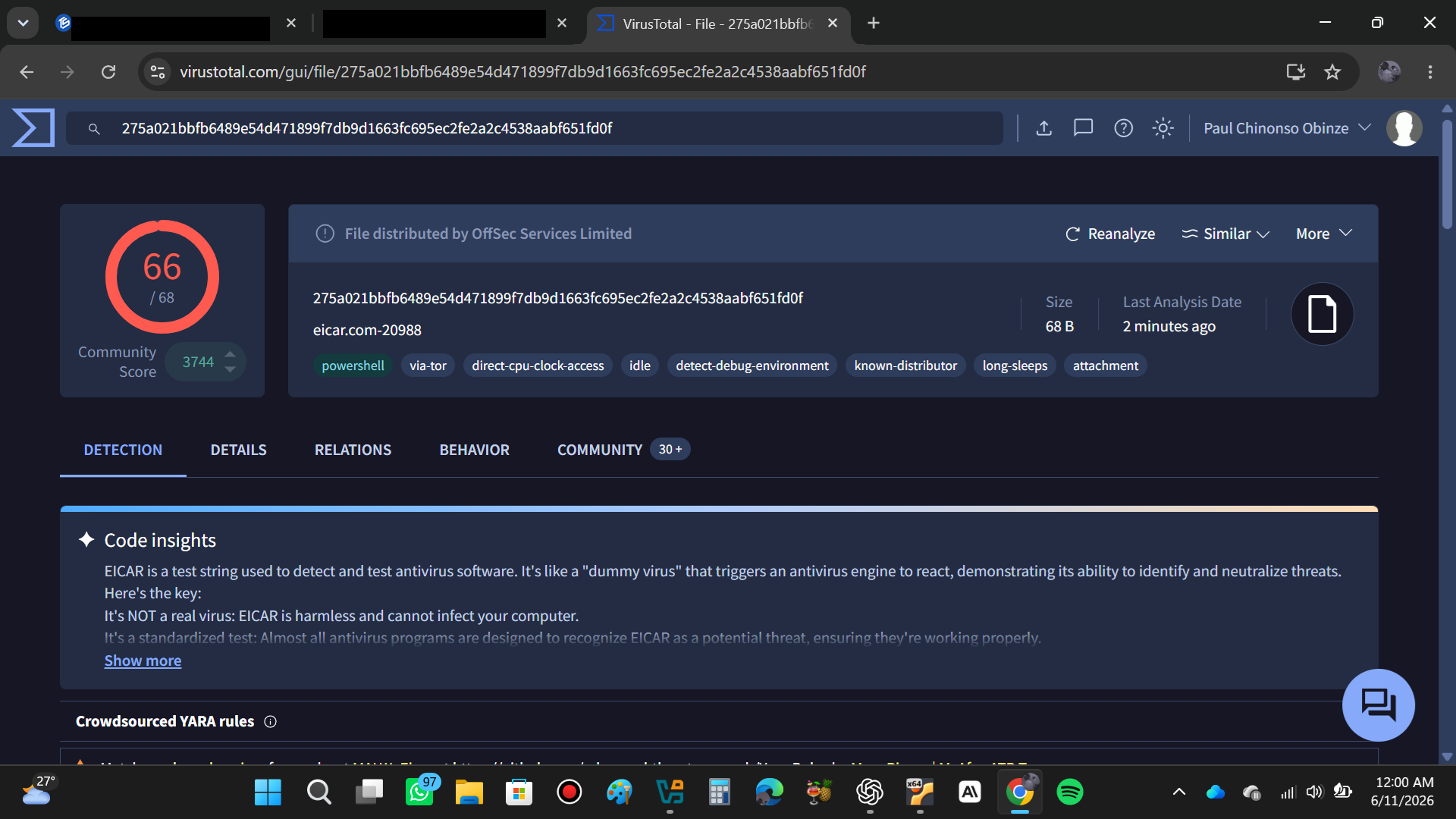Click the browser address bar URL
This screenshot has height=819, width=1456.
tap(522, 71)
